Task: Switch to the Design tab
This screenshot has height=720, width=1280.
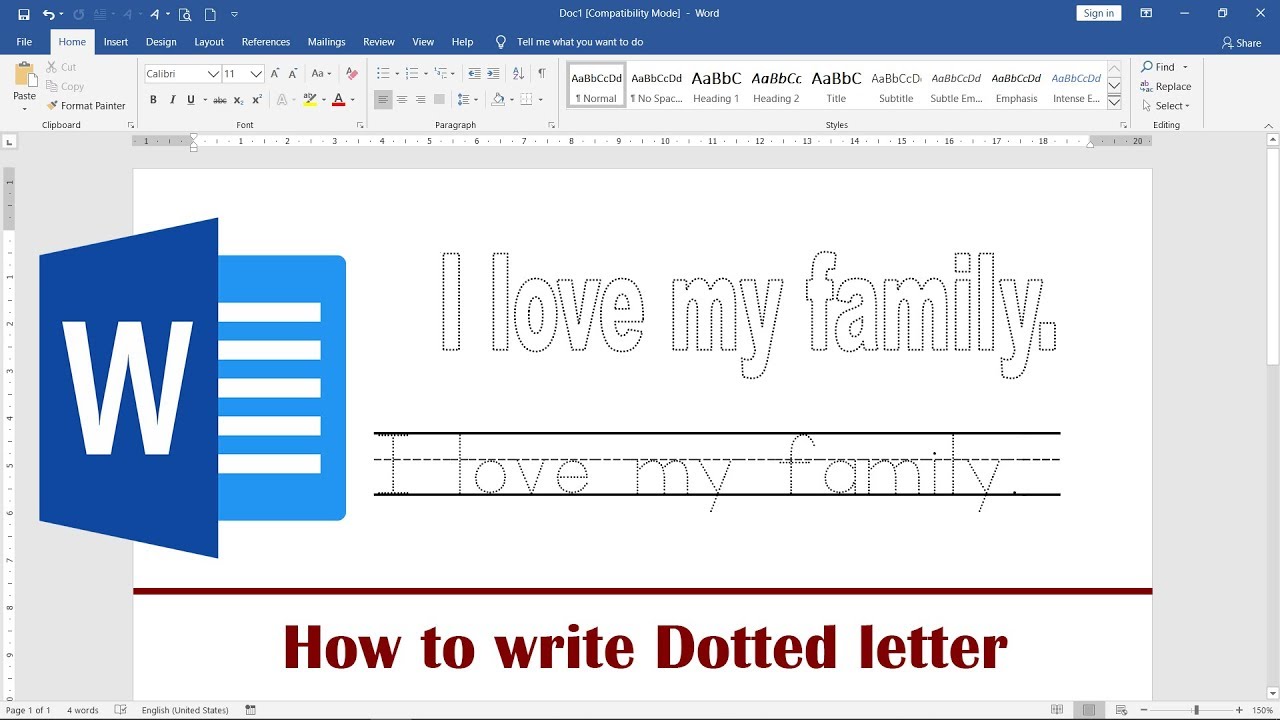Action: [x=161, y=42]
